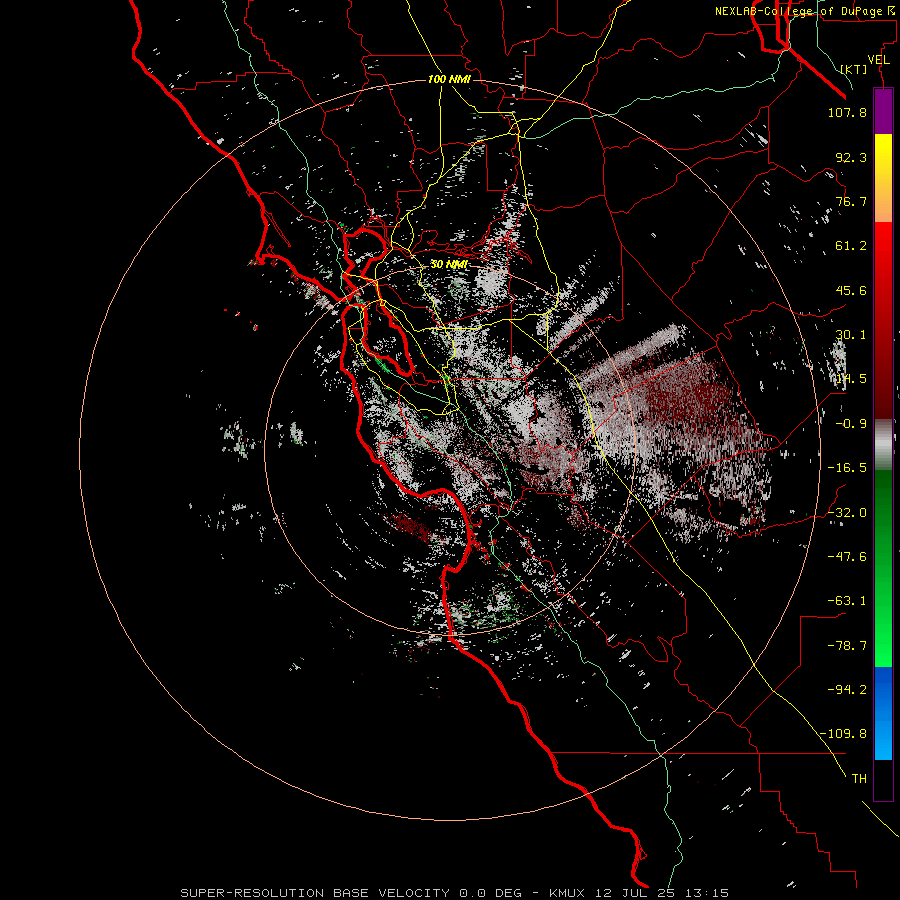Image resolution: width=900 pixels, height=900 pixels.
Task: Click the -16.5 legend value
Action: tap(847, 468)
